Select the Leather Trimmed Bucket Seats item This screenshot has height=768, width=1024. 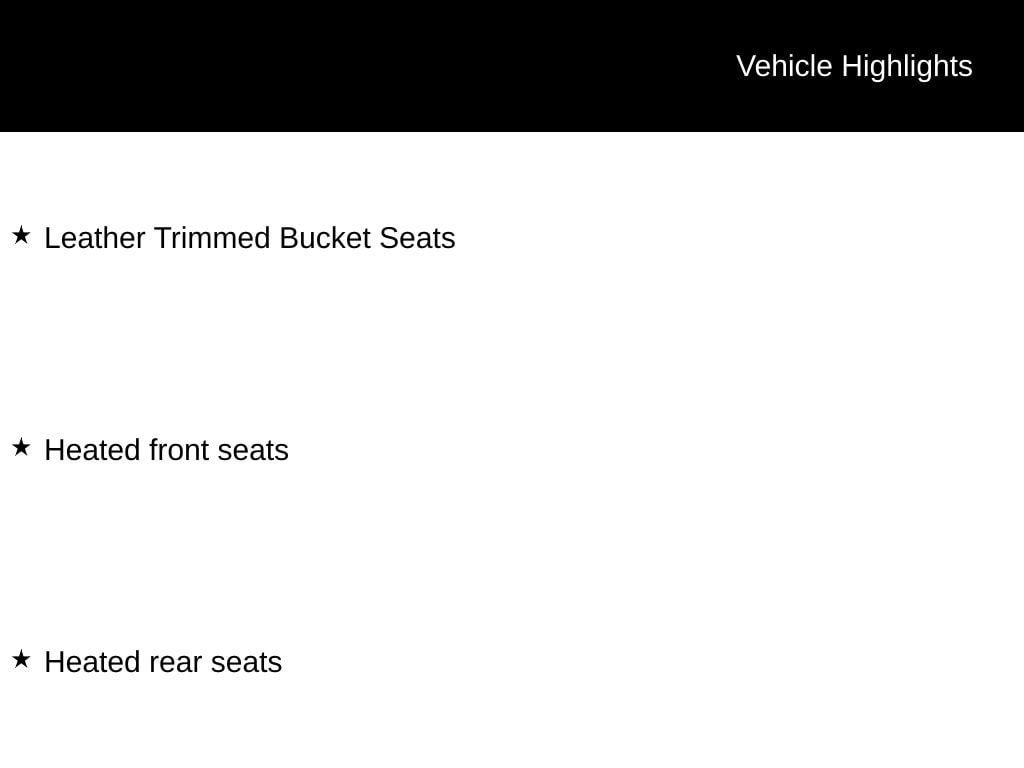click(x=250, y=238)
